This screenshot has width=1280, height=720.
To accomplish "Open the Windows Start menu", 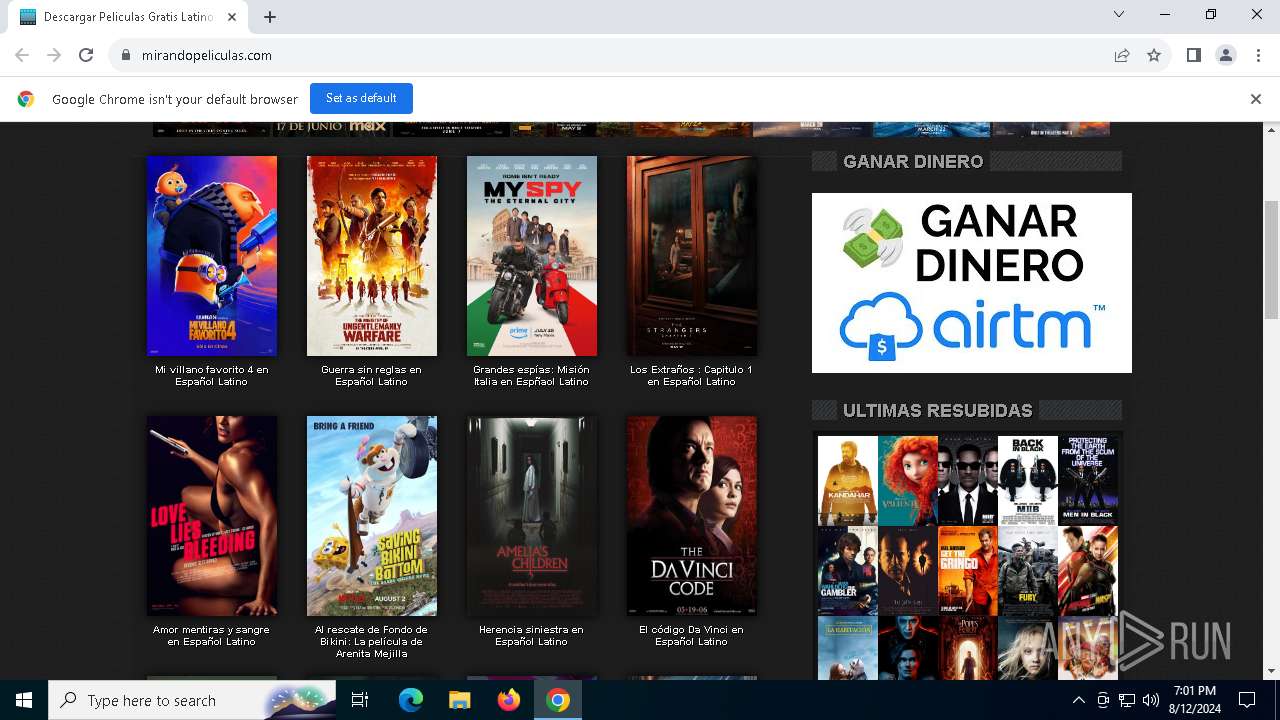I will pos(24,700).
